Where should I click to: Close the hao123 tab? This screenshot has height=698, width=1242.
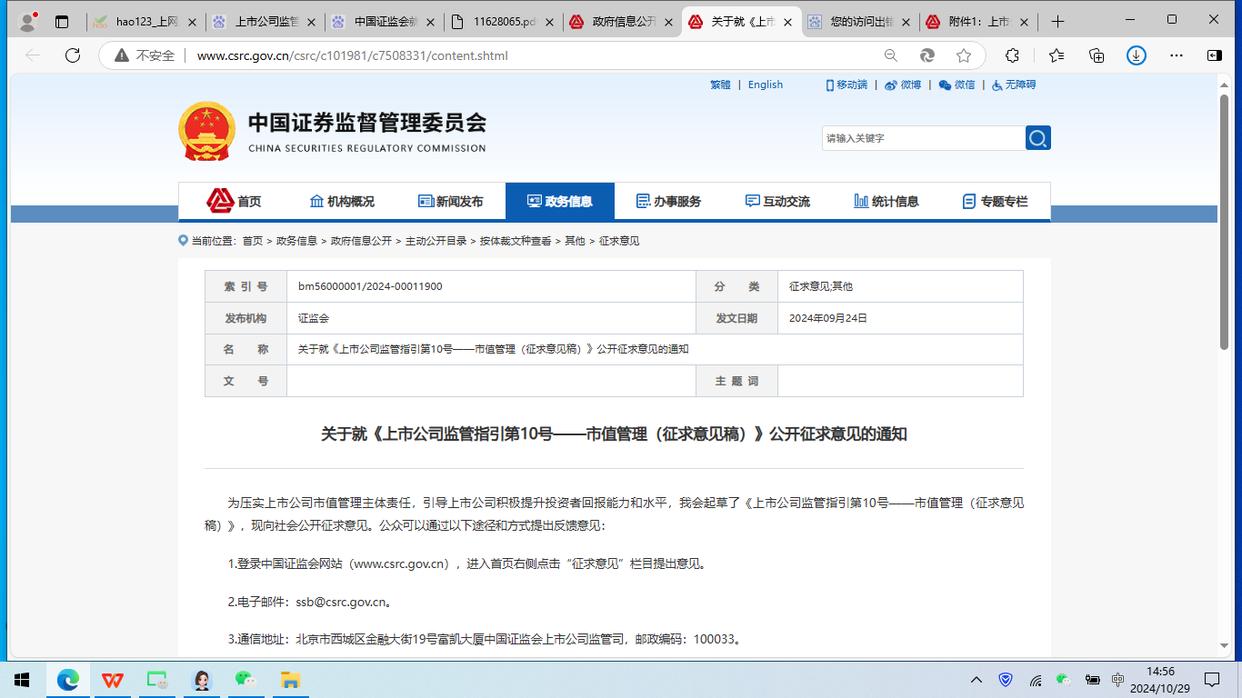tap(192, 22)
